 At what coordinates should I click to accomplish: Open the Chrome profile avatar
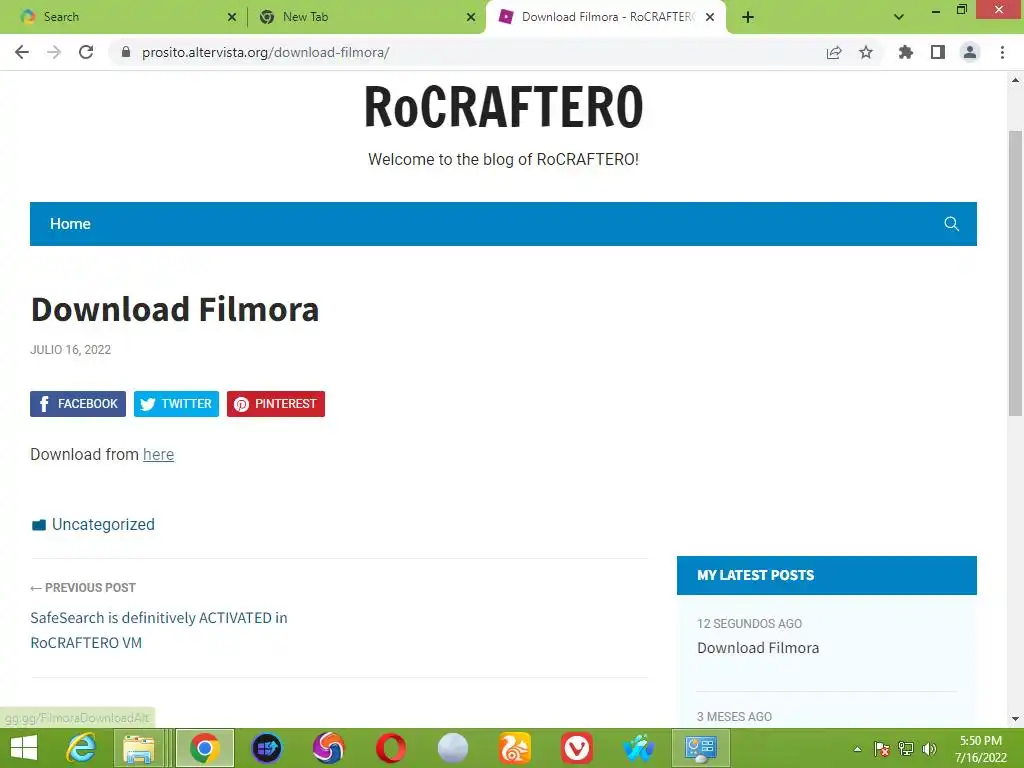pos(970,52)
